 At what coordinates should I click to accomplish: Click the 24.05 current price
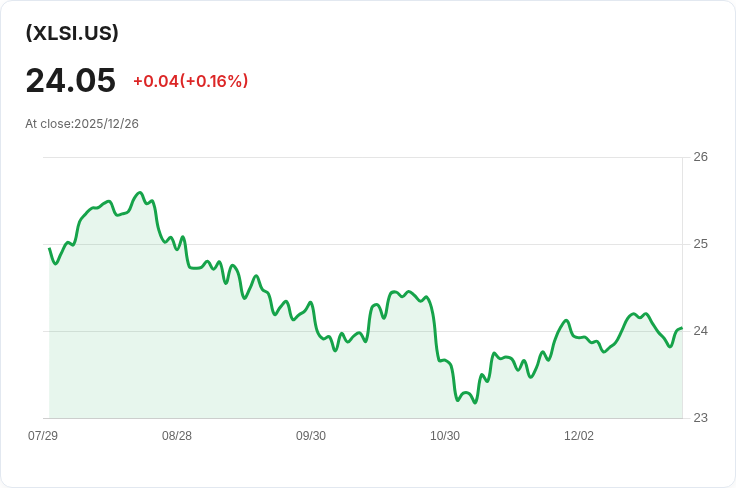pos(70,80)
